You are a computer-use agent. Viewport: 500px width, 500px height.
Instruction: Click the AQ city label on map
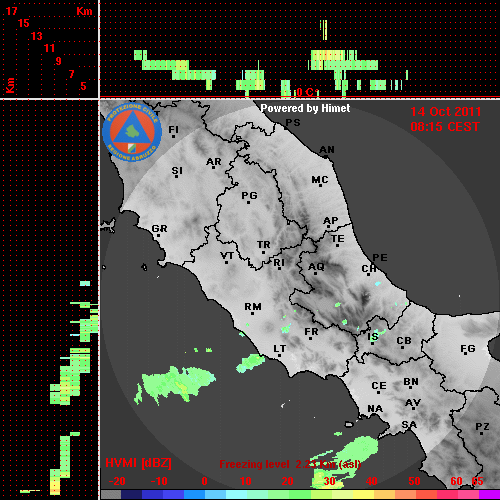tap(316, 266)
